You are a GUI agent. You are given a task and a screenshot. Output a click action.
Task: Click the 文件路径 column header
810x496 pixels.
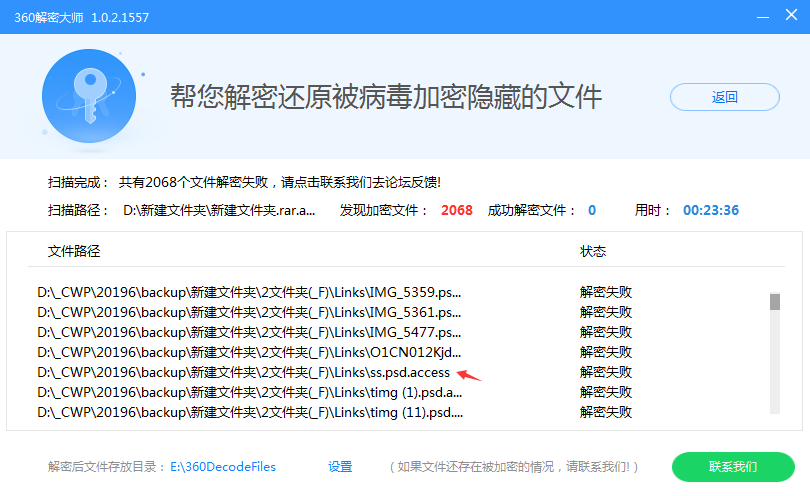(74, 251)
